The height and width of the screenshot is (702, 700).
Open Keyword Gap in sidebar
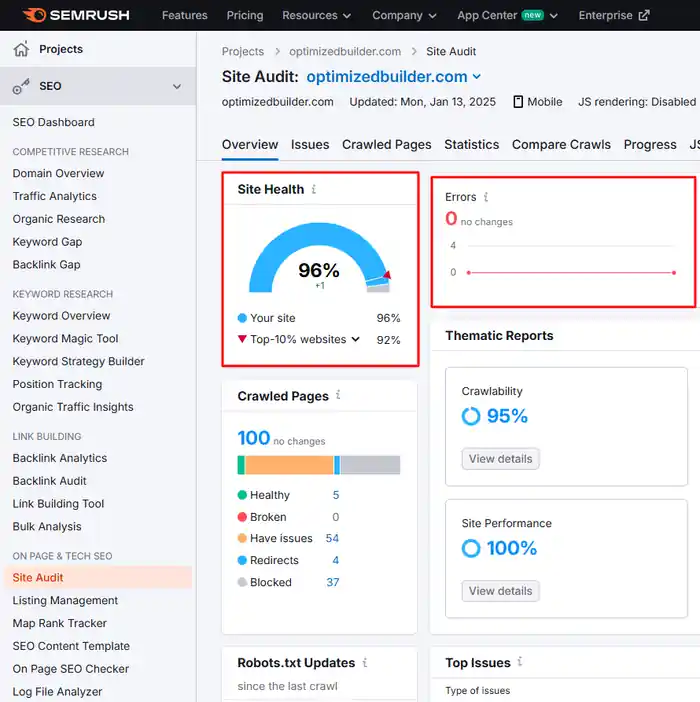tap(47, 242)
